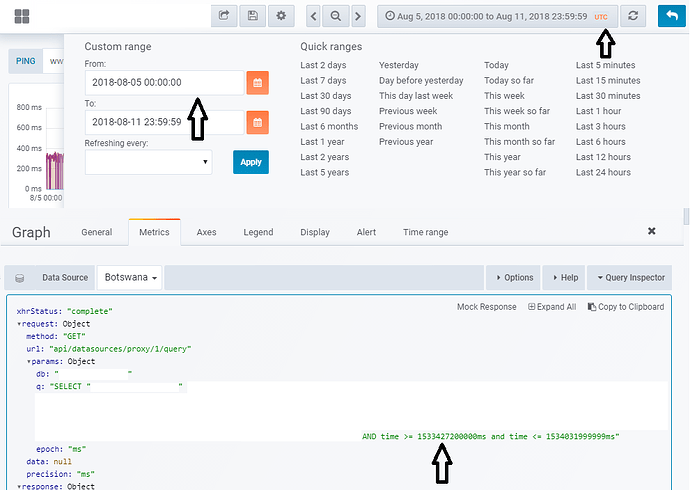
Task: Select Last 1 hour range
Action: (598, 111)
